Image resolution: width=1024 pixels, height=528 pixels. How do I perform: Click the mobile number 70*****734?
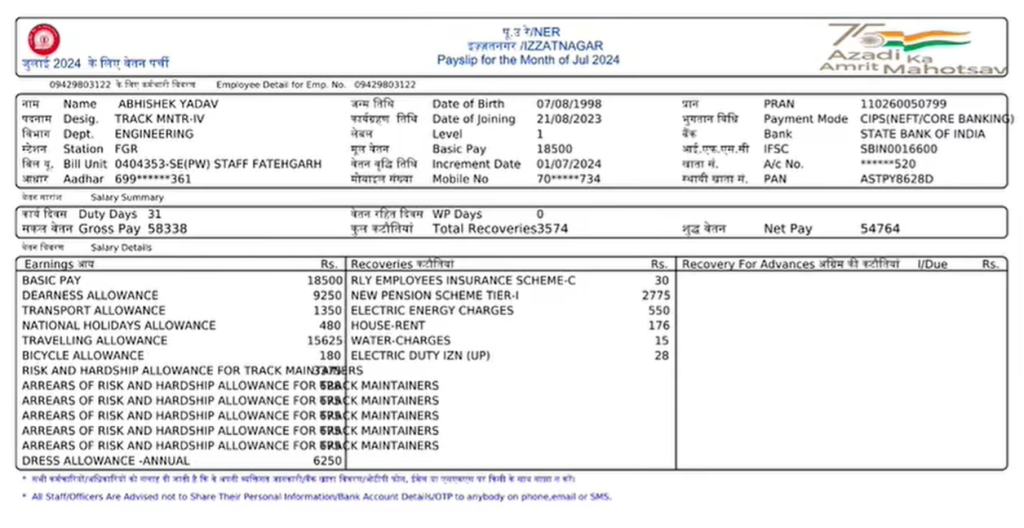[569, 179]
